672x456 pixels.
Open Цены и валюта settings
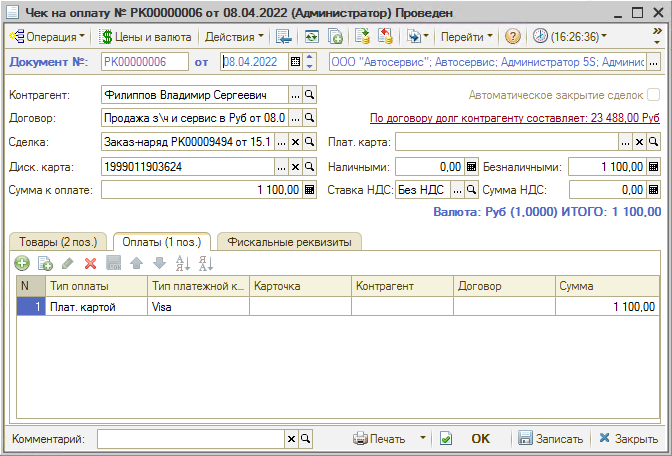[x=145, y=36]
